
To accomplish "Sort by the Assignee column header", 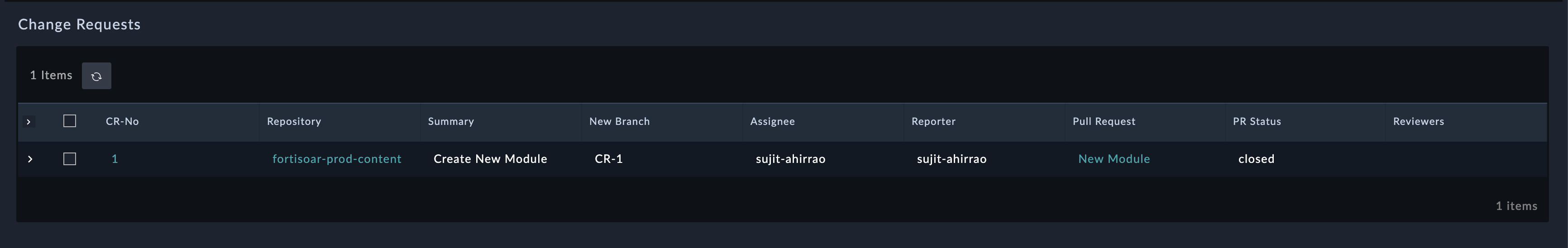I will click(772, 122).
